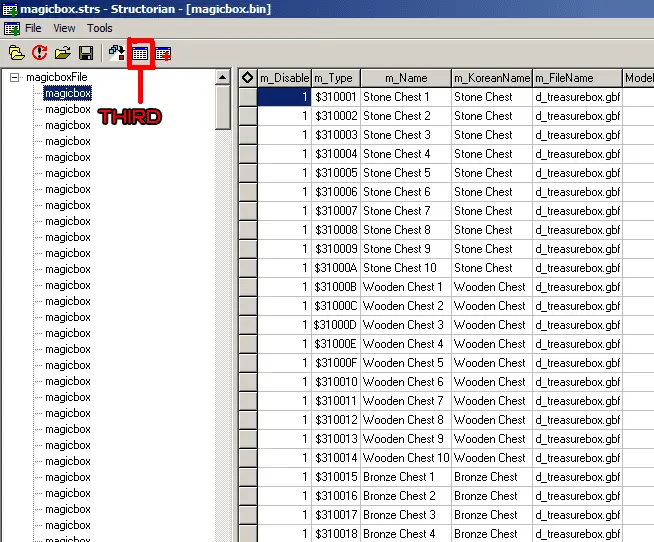Select the highlighted magicbox tree entry
Screen dimensions: 654x542
(x=68, y=93)
